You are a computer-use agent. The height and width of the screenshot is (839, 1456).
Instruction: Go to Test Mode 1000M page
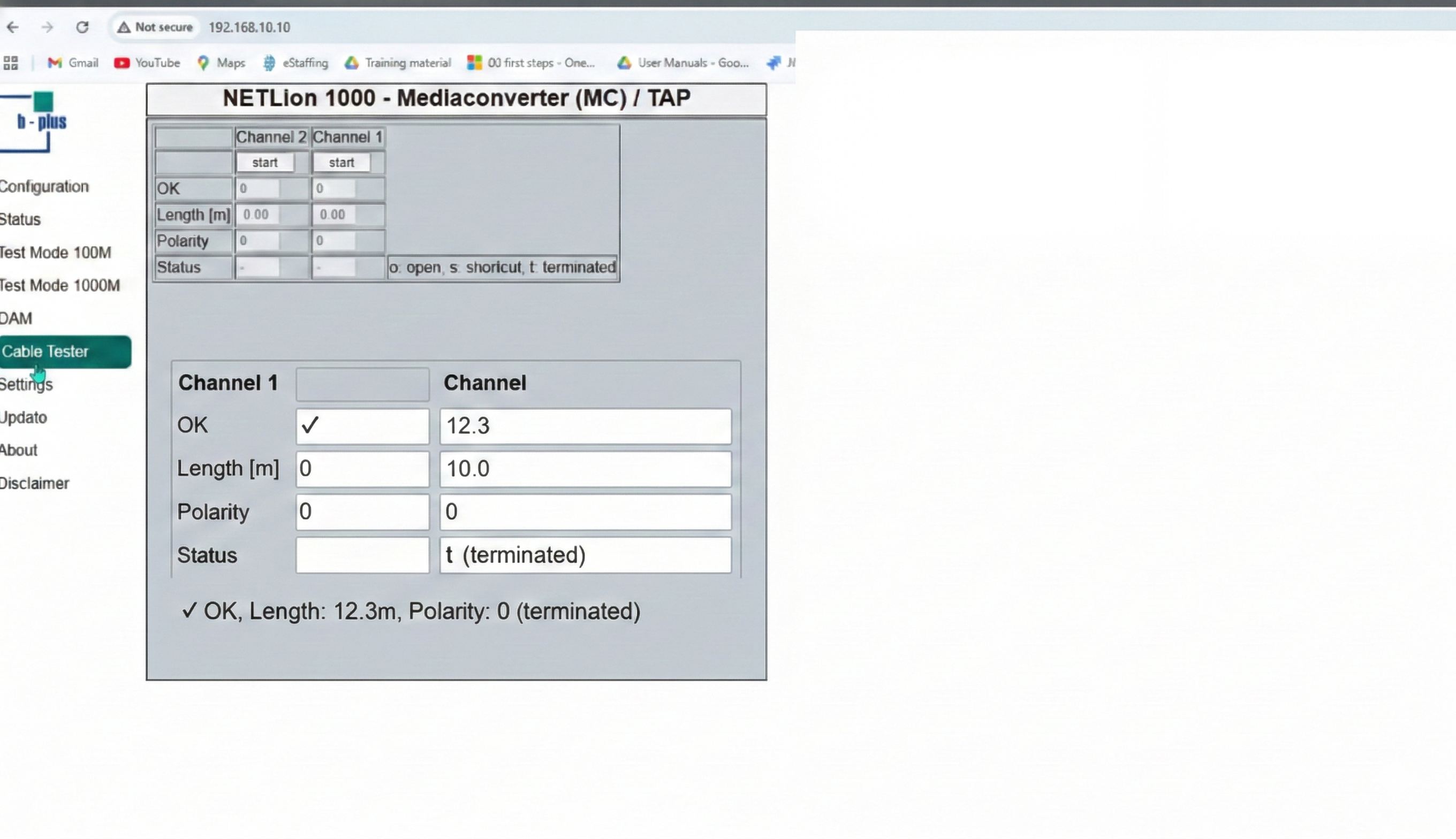tap(59, 286)
